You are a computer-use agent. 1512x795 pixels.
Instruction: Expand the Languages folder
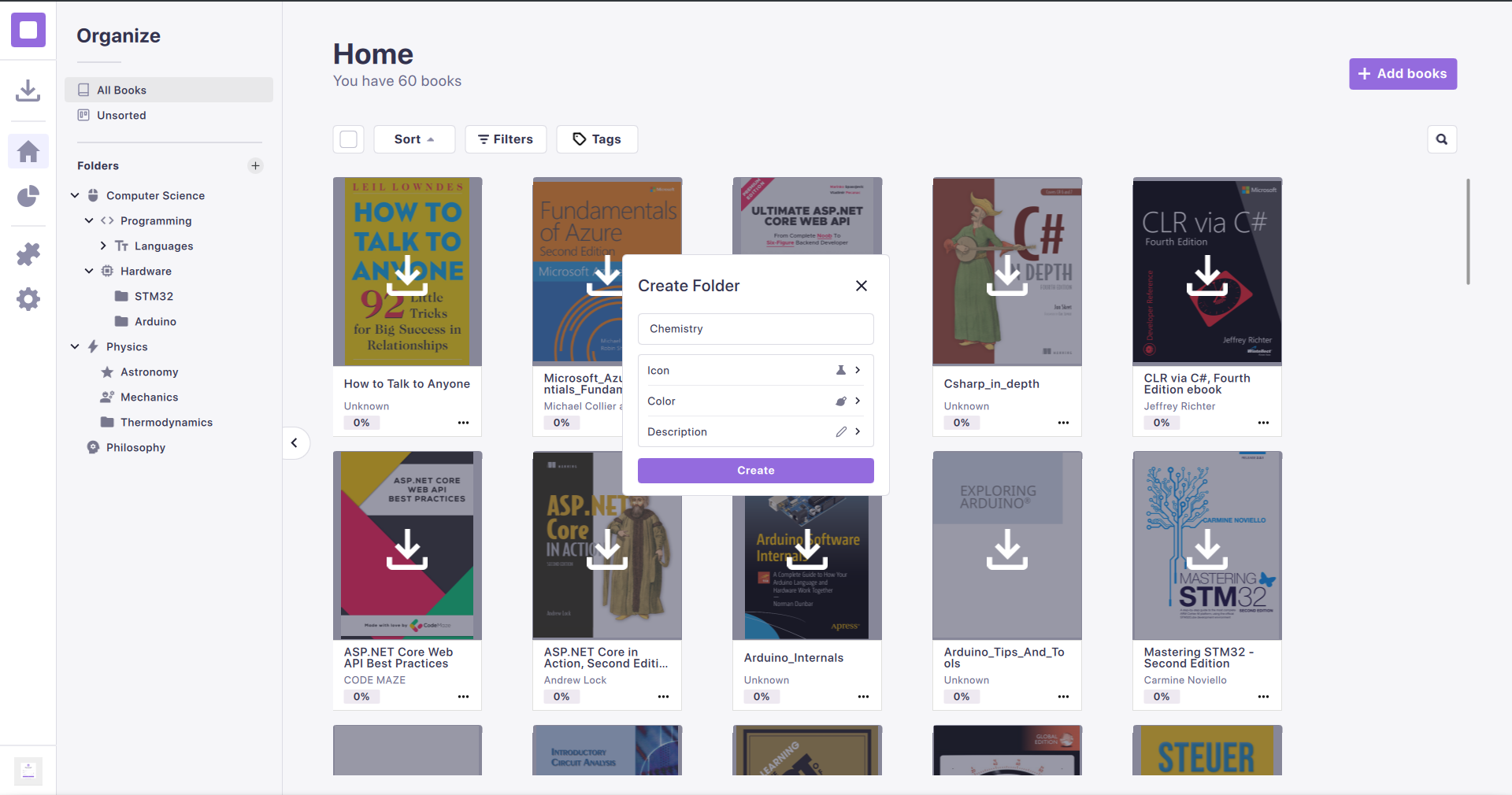(103, 246)
